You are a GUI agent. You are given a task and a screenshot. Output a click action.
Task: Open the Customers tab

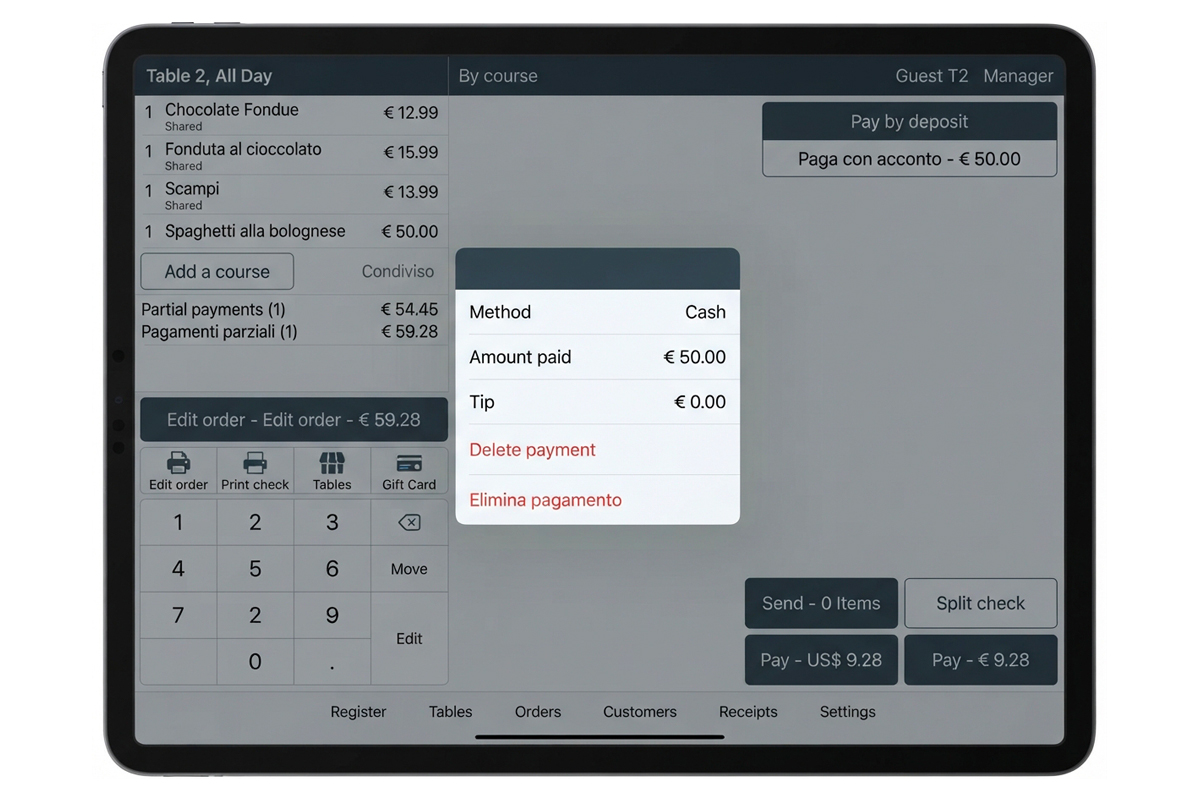click(x=640, y=712)
